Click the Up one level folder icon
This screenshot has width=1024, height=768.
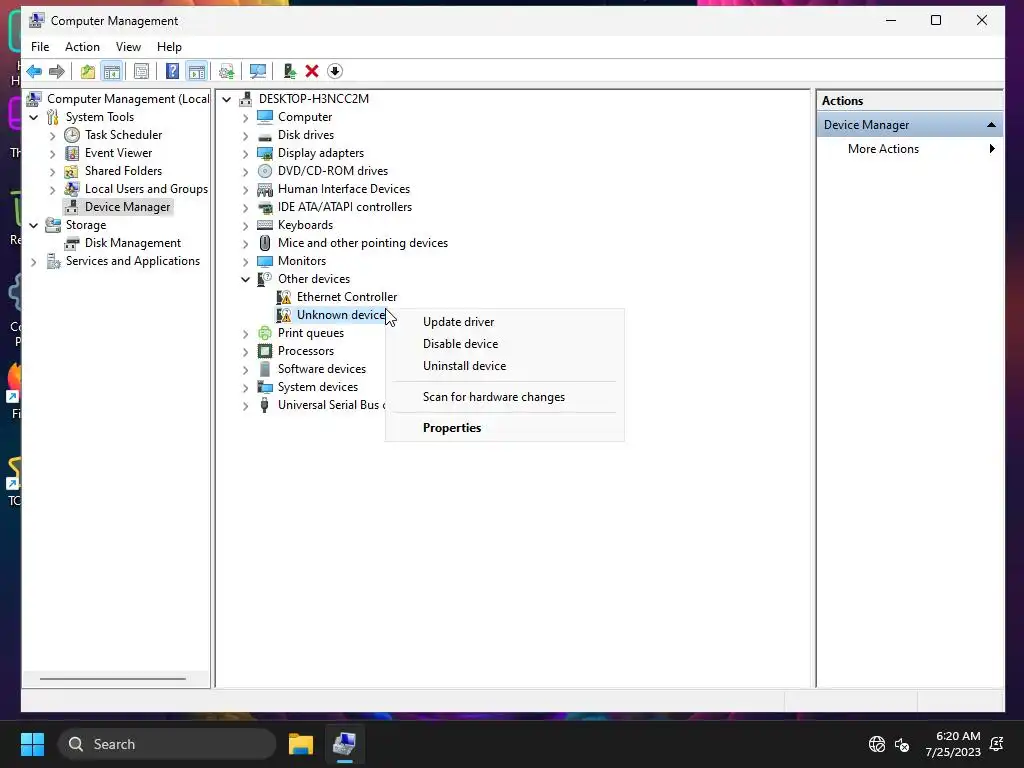[x=88, y=71]
